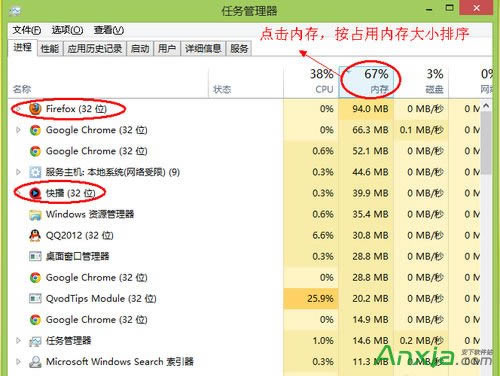Select the Firefox (32 位) row name

point(76,109)
